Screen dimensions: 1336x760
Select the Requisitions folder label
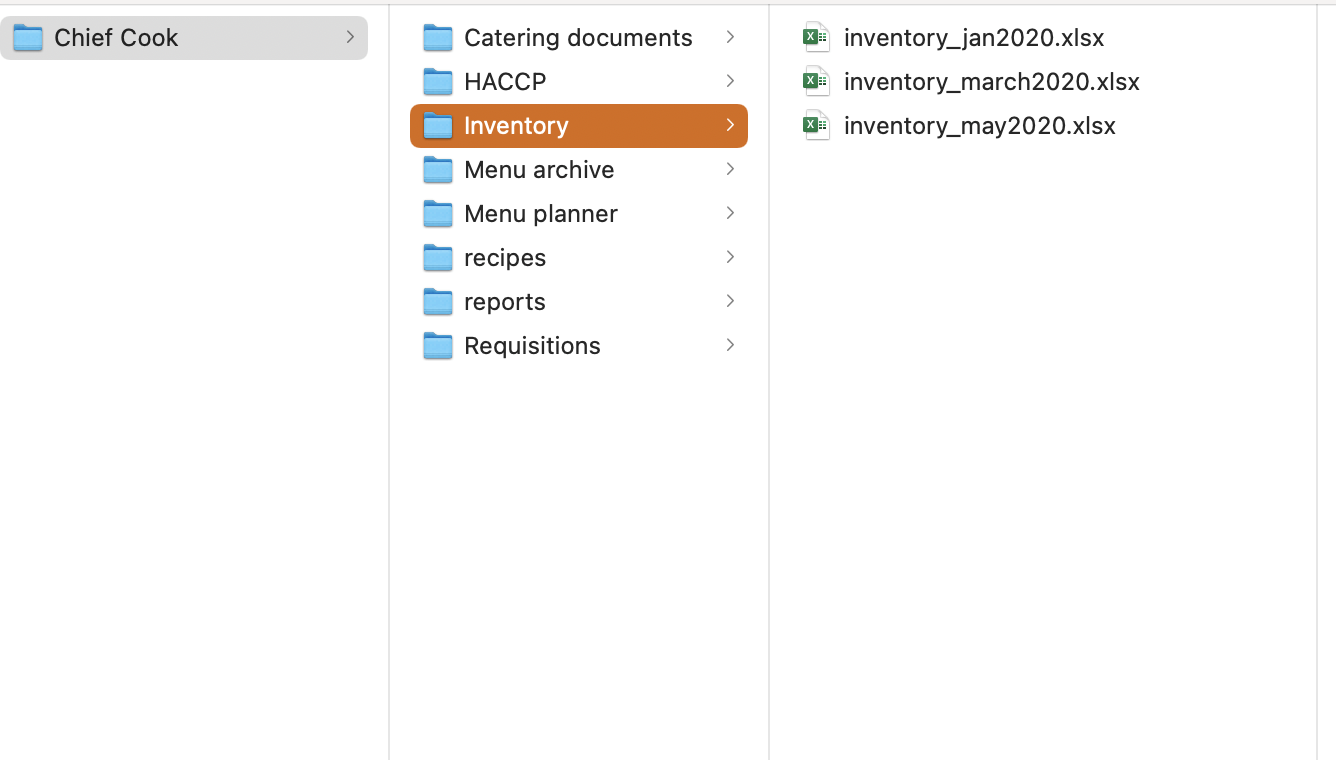pyautogui.click(x=532, y=346)
